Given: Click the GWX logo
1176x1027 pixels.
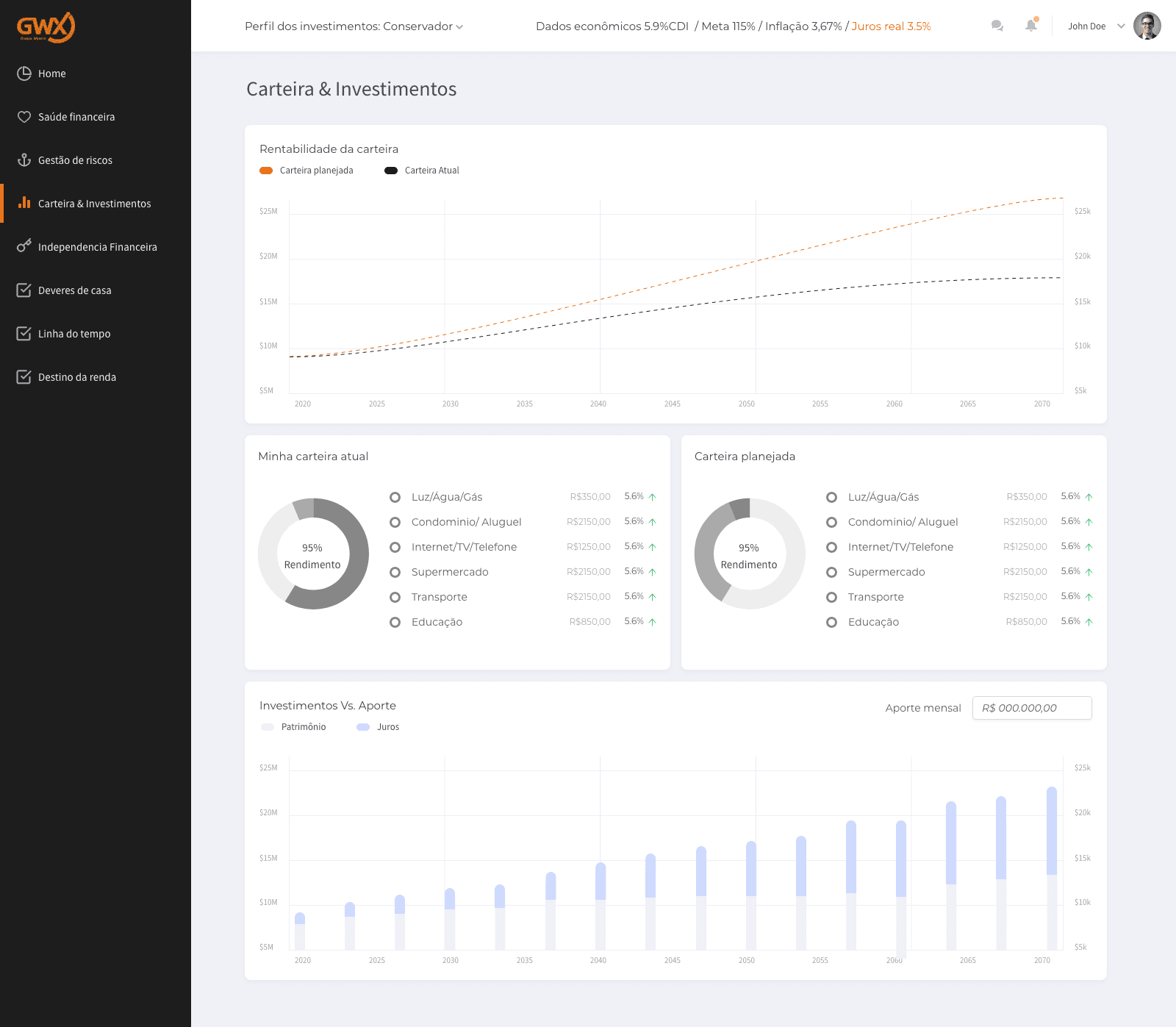Looking at the screenshot, I should [x=46, y=27].
